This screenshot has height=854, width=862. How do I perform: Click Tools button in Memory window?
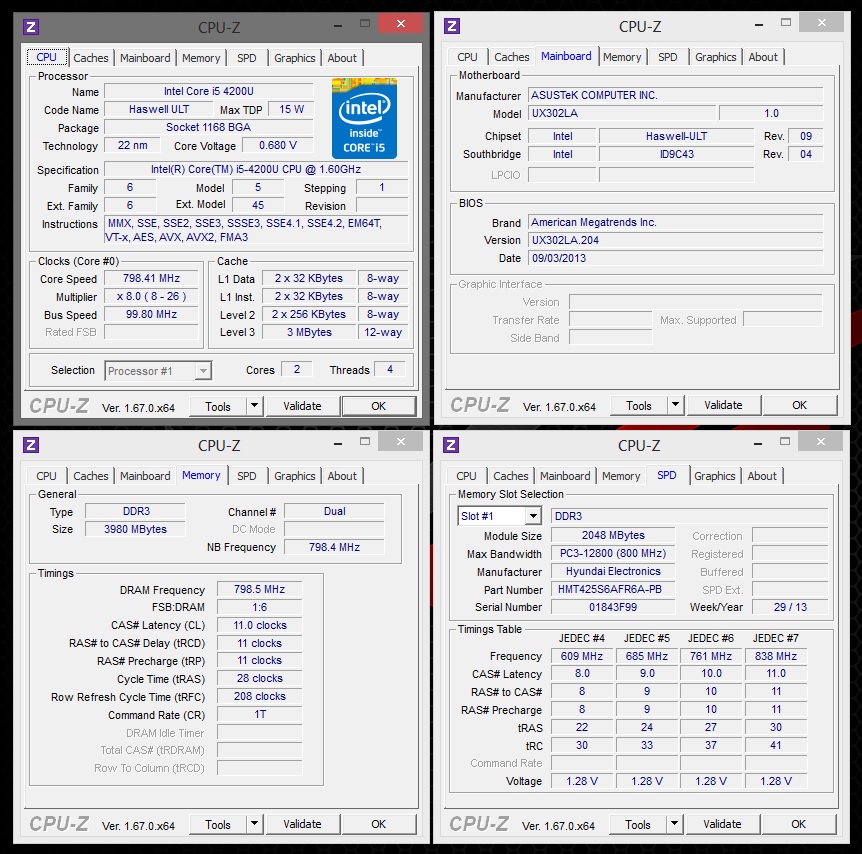pyautogui.click(x=218, y=824)
